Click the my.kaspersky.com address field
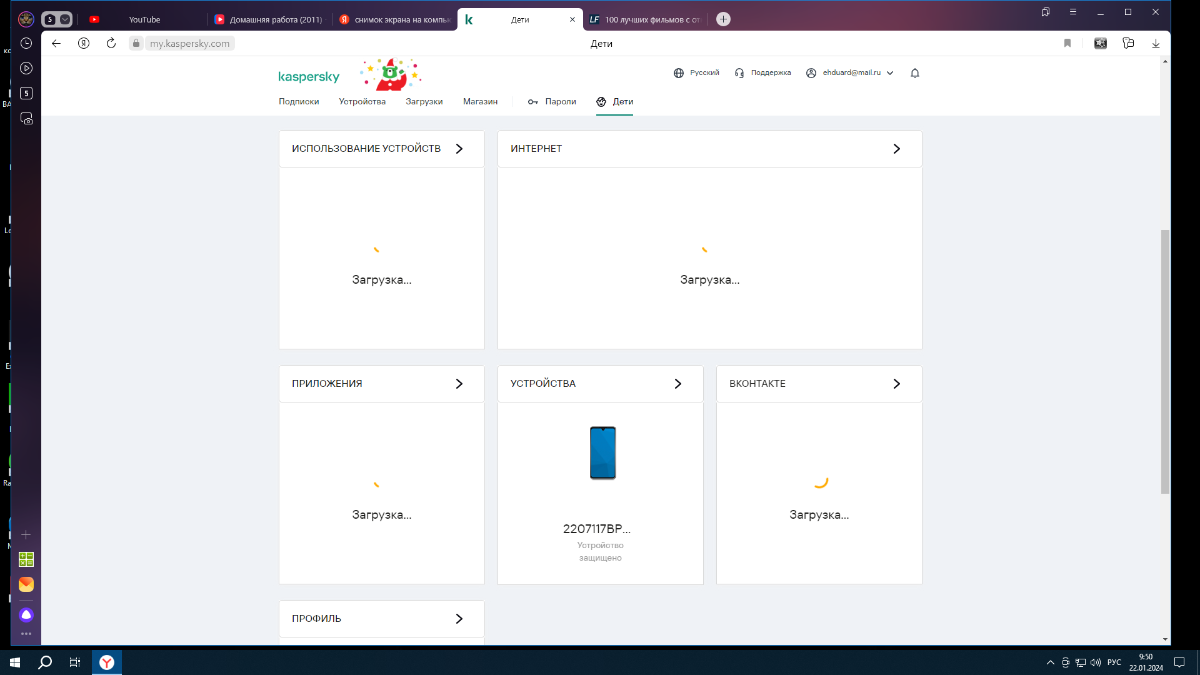The width and height of the screenshot is (1200, 675). (x=190, y=43)
